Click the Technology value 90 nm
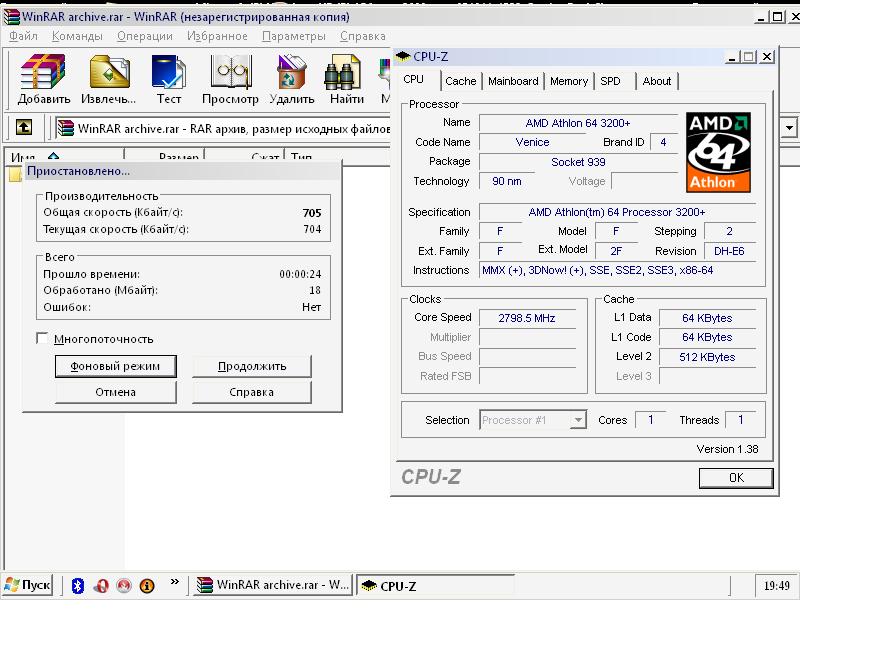 (x=507, y=181)
